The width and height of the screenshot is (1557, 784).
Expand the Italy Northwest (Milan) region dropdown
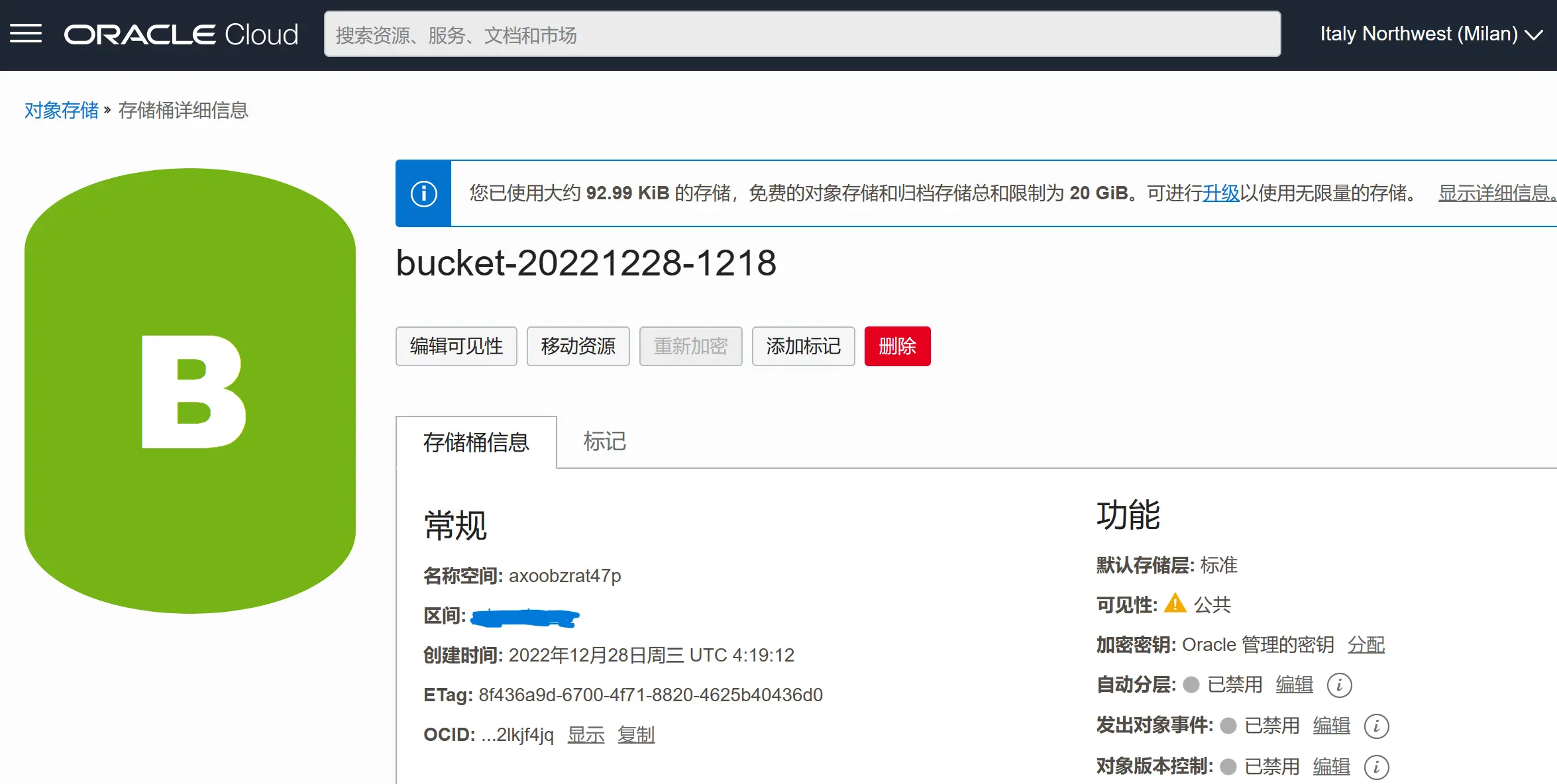(1431, 34)
